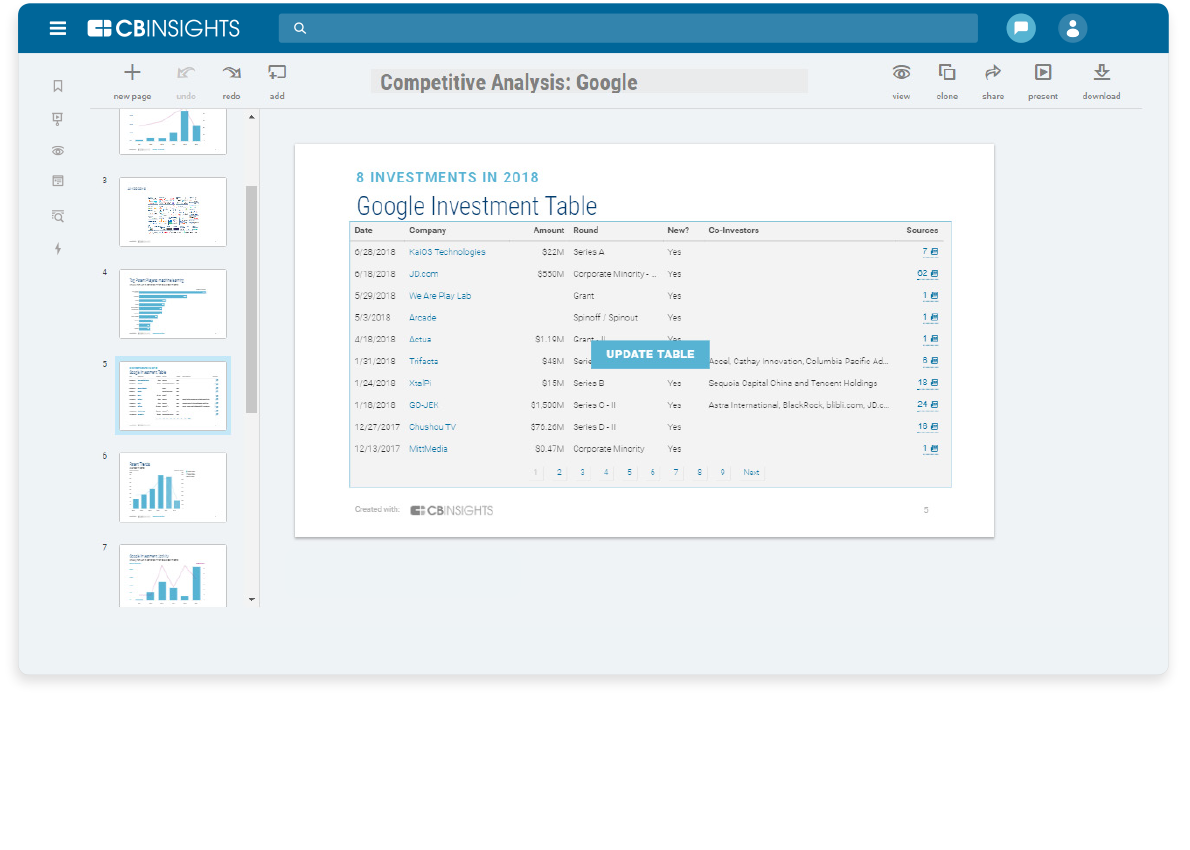Click the slide panel scroll-up arrow

click(252, 117)
